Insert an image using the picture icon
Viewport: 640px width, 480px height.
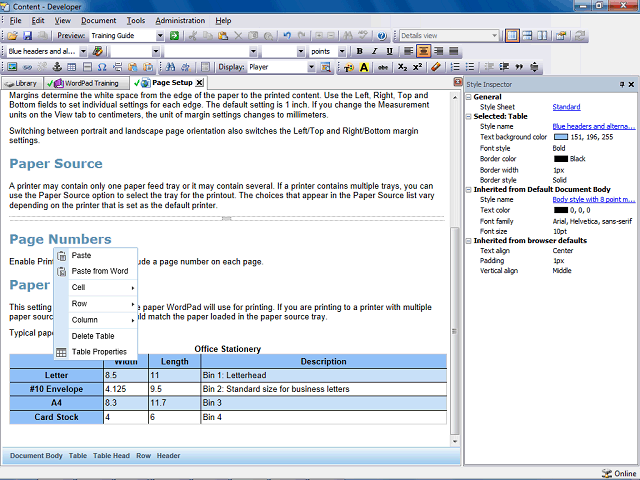pyautogui.click(x=12, y=67)
